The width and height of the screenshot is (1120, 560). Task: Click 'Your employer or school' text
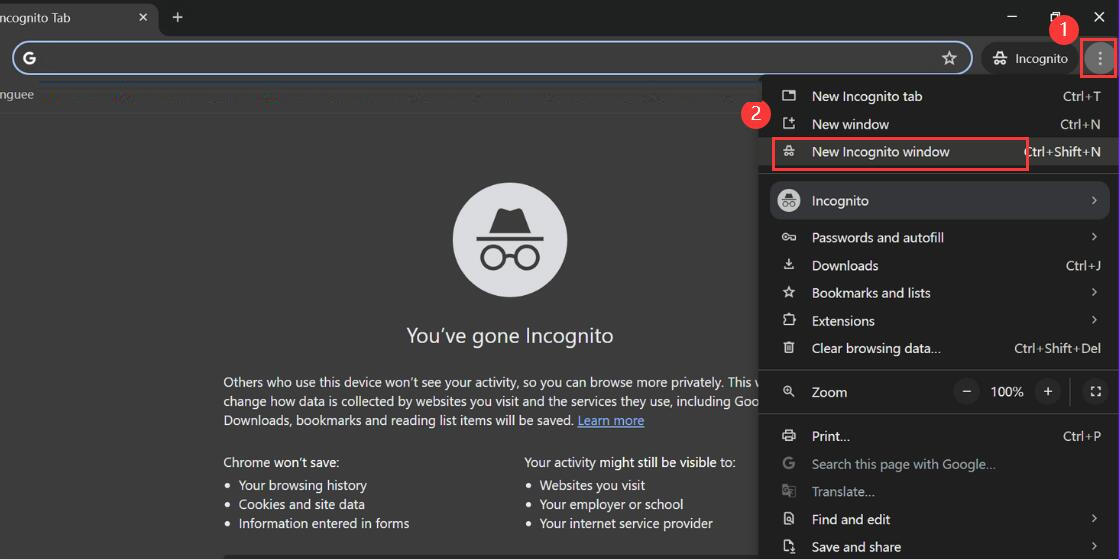(611, 504)
